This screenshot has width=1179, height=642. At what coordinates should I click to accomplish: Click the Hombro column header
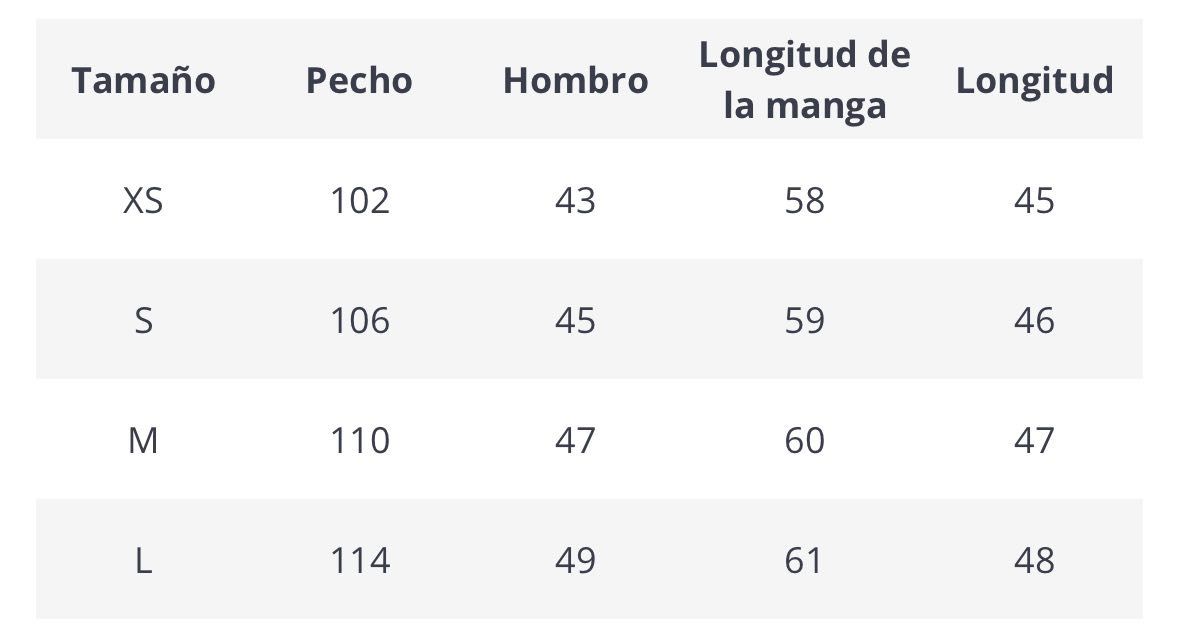coord(575,80)
